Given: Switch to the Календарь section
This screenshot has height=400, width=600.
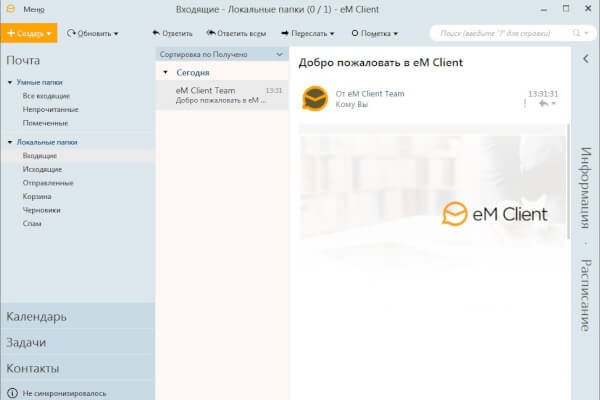Looking at the screenshot, I should point(78,317).
